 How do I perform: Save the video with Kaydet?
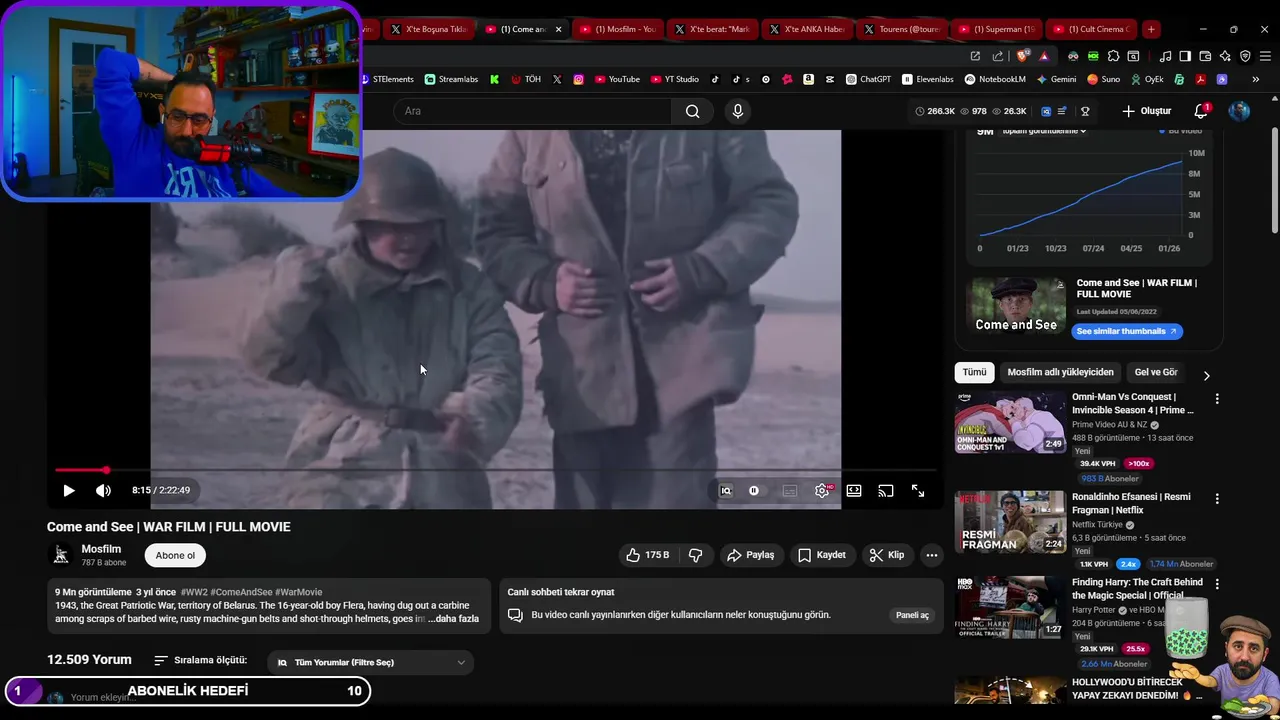click(822, 555)
